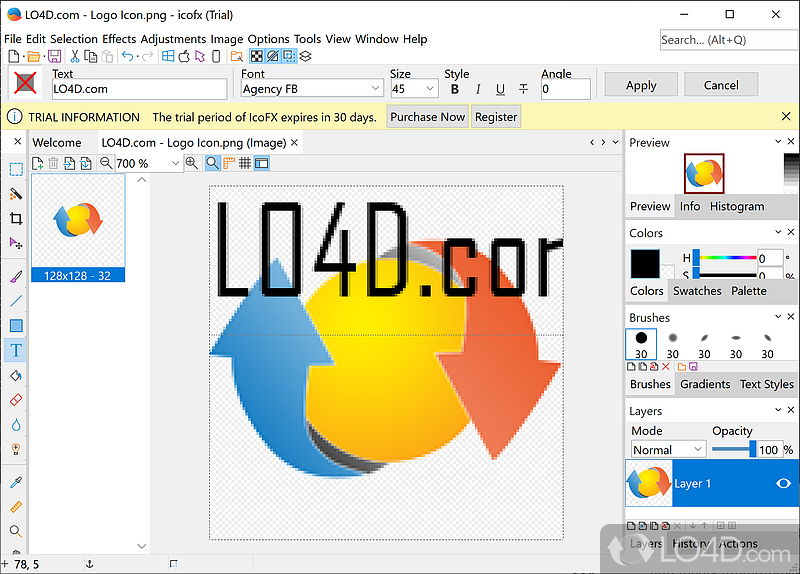Create a new file from the toolbar

[x=14, y=56]
